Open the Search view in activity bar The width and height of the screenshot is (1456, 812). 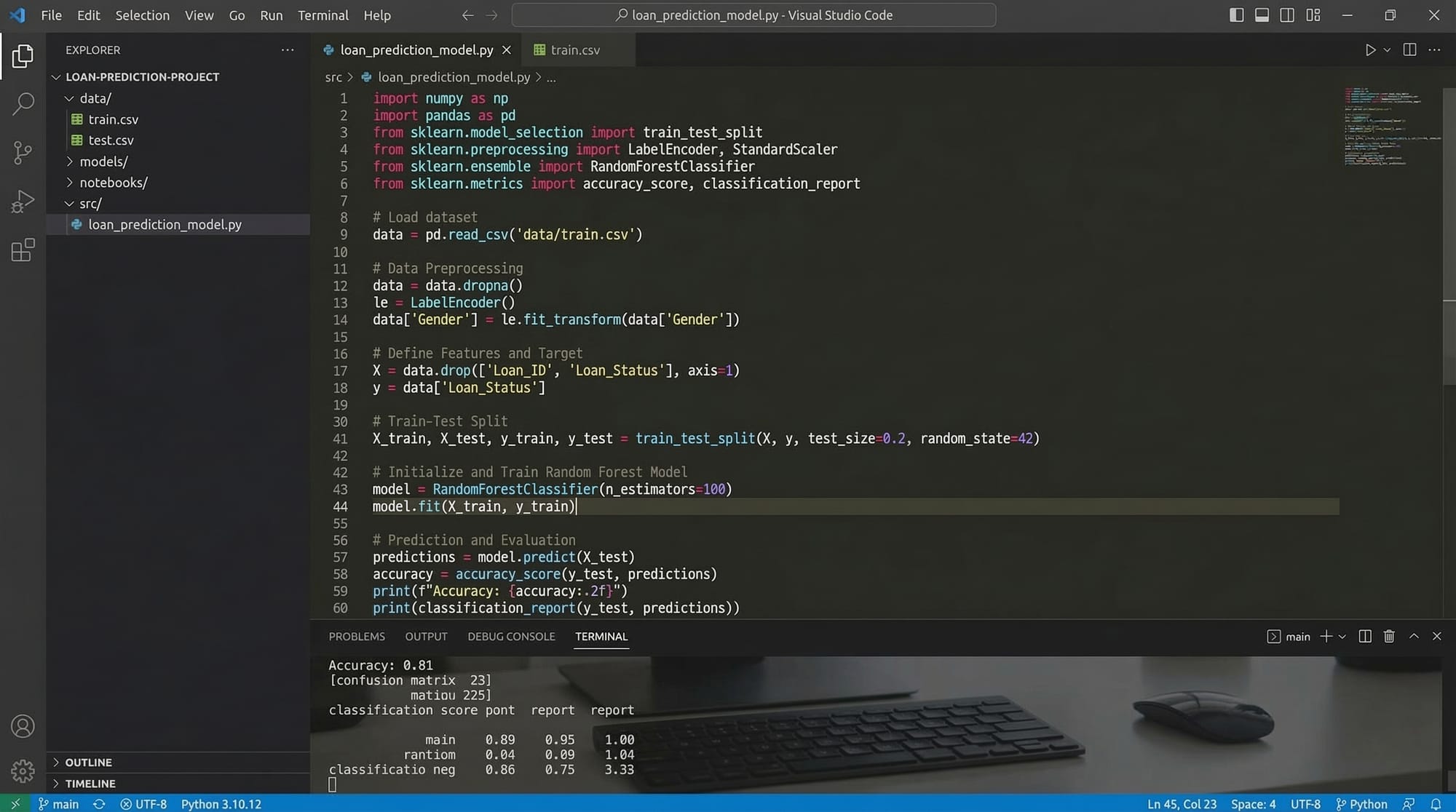[x=23, y=104]
